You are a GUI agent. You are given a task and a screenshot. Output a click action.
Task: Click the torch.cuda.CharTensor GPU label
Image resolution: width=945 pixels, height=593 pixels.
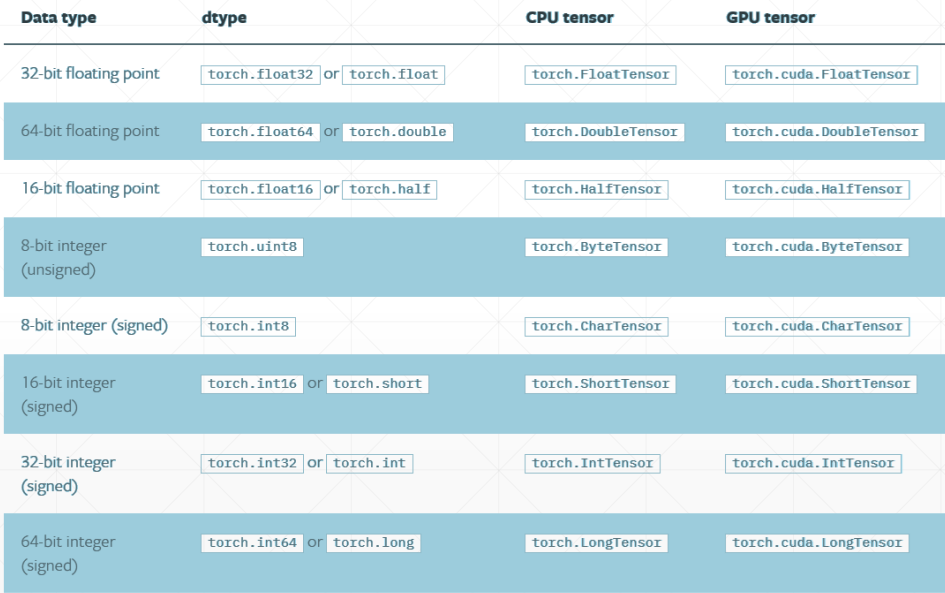(x=817, y=326)
